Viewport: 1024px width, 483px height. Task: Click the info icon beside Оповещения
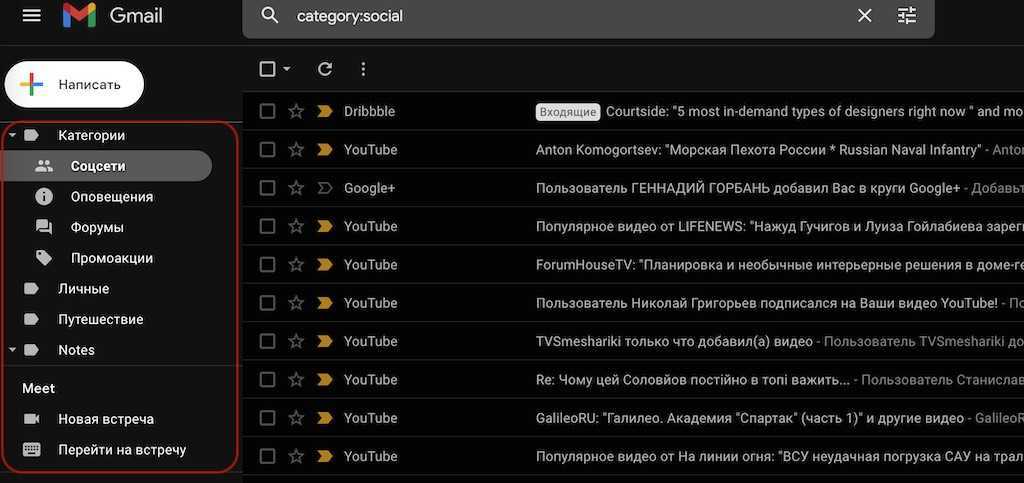pyautogui.click(x=44, y=196)
